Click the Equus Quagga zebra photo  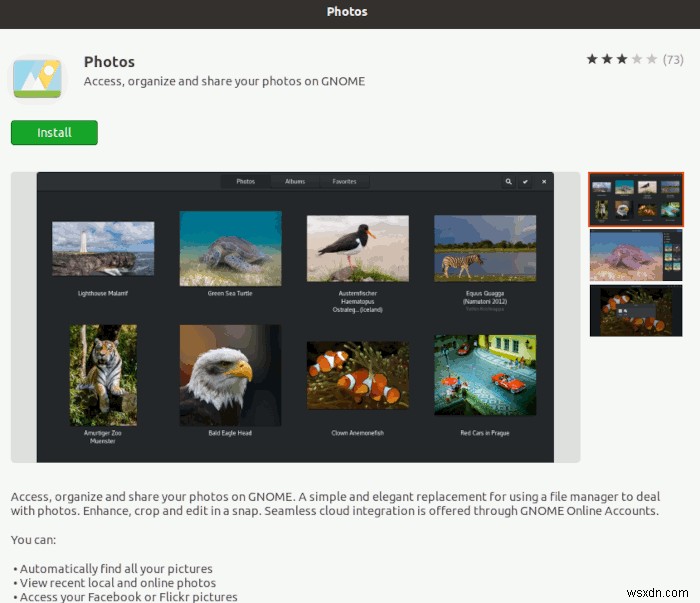485,249
